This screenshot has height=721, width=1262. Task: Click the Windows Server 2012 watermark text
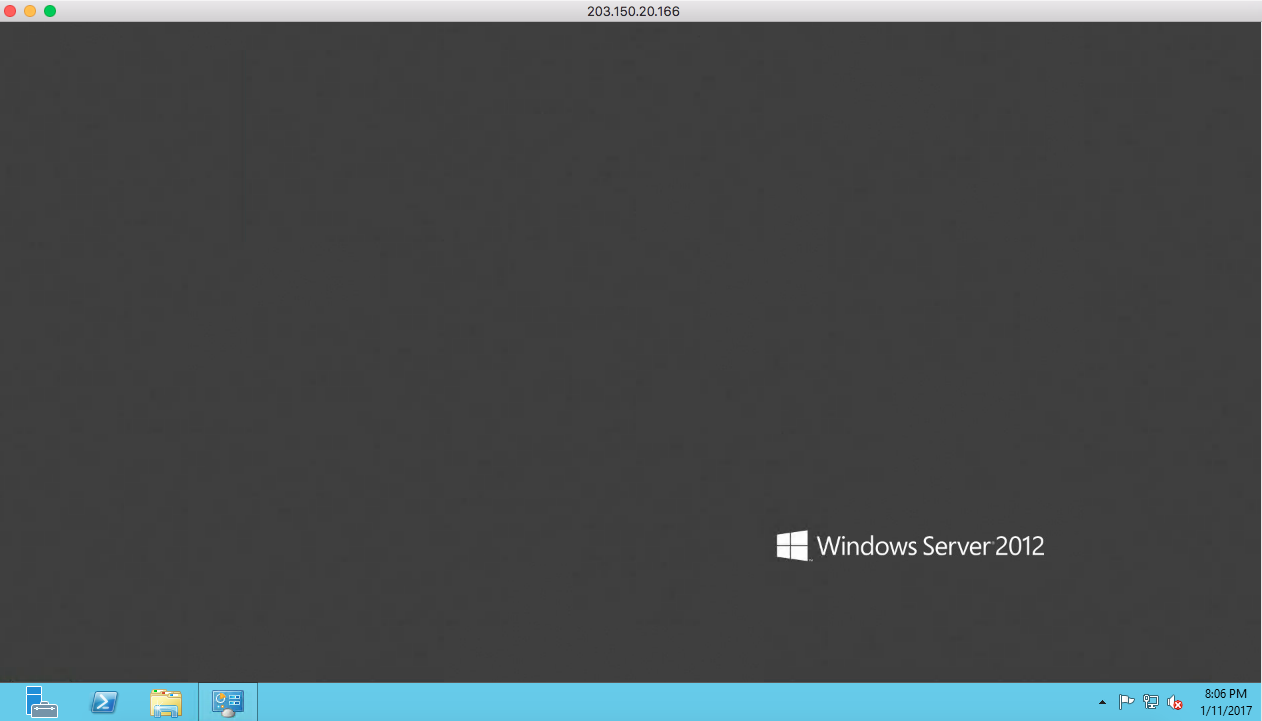coord(930,546)
